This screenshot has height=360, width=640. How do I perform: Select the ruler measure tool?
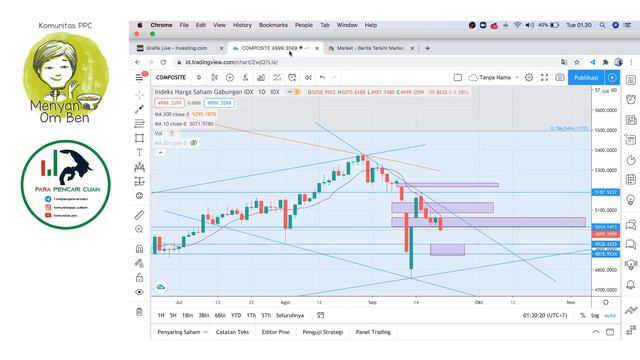139,215
